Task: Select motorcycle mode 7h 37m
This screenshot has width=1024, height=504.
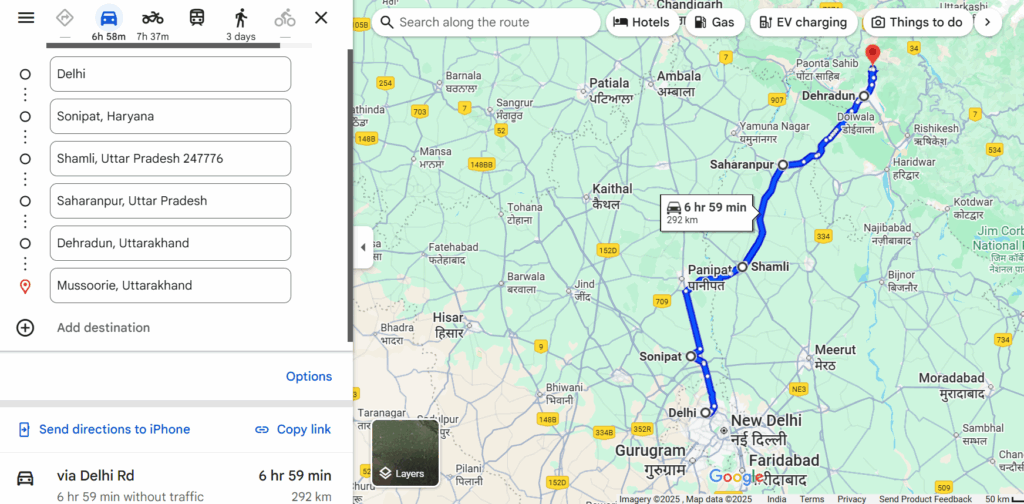Action: (x=152, y=24)
